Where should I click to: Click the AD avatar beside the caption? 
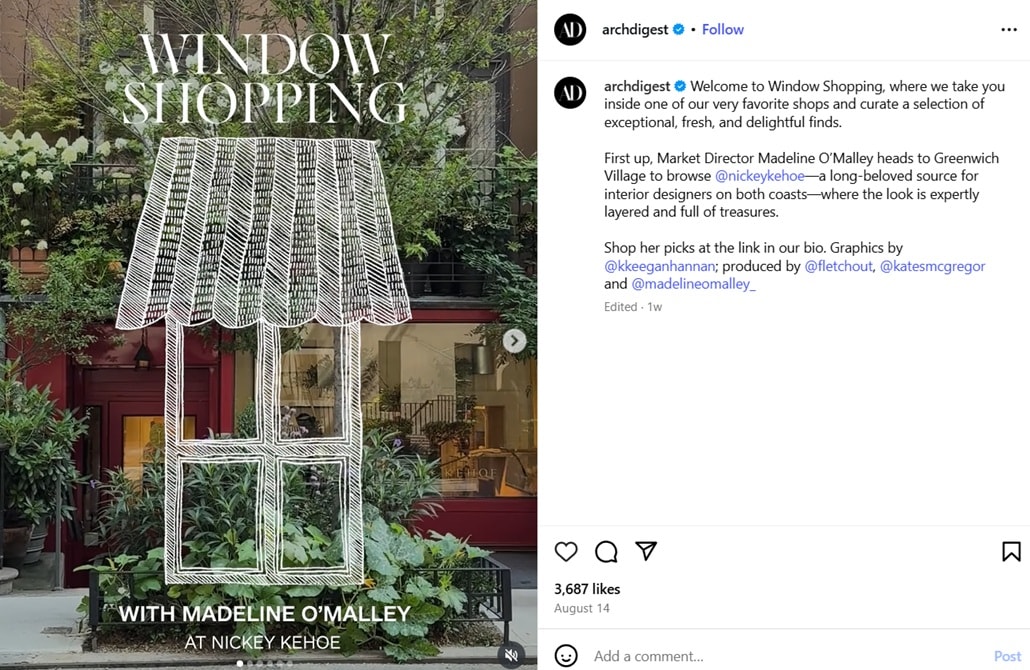coord(570,93)
